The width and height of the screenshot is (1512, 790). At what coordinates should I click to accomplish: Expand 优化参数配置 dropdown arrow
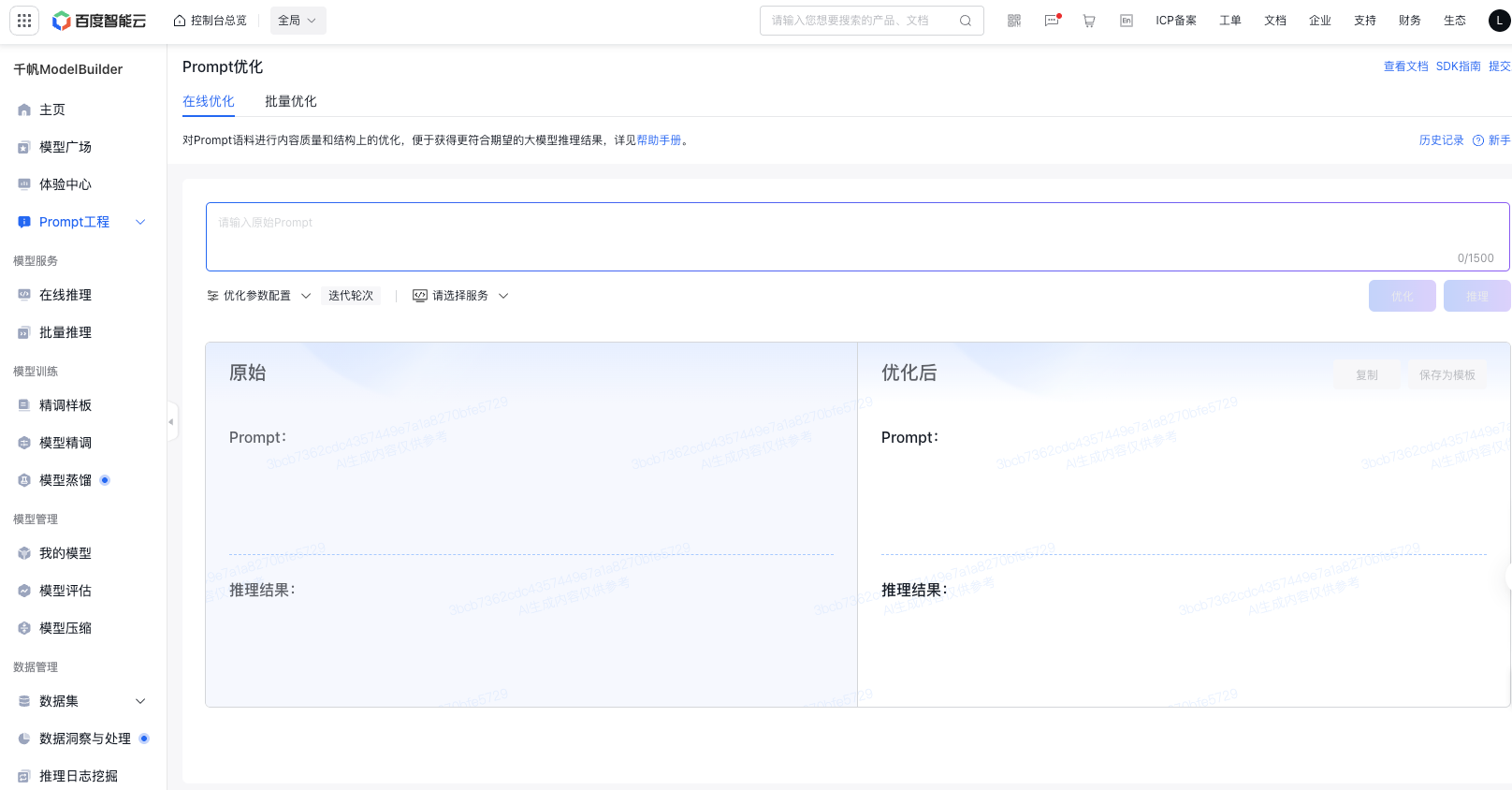click(306, 296)
